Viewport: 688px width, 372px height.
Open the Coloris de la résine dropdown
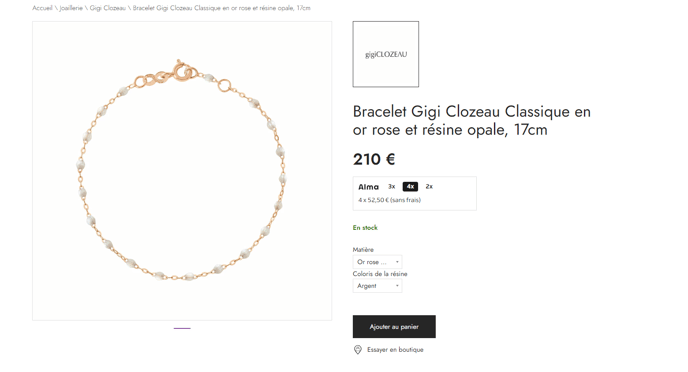point(377,286)
